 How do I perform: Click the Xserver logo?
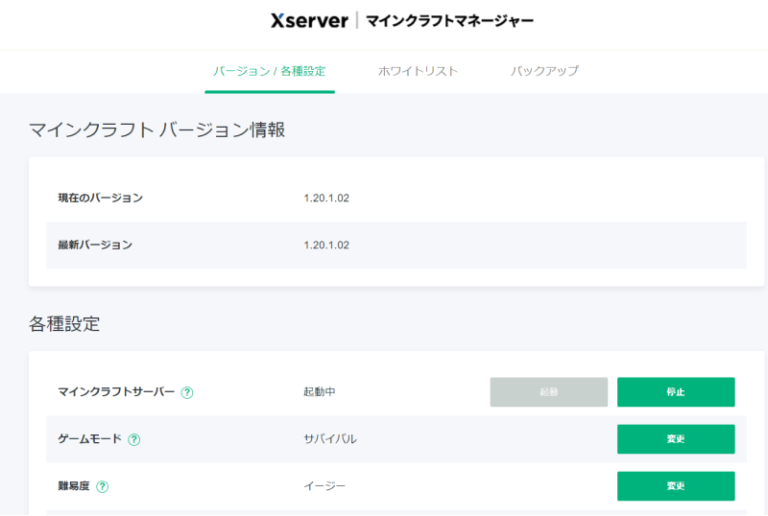(309, 20)
